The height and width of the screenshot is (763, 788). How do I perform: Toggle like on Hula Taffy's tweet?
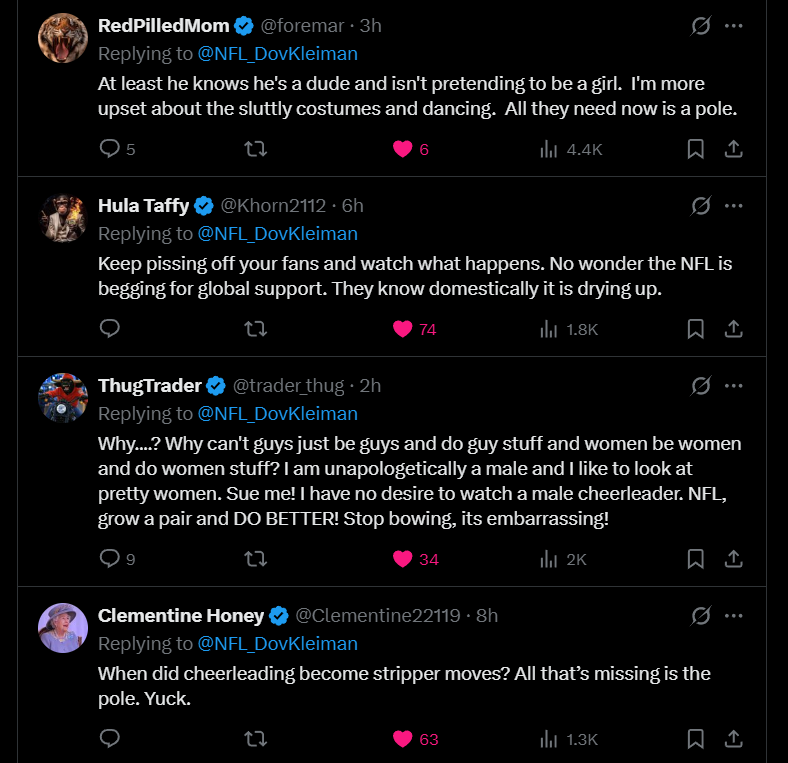pos(403,329)
